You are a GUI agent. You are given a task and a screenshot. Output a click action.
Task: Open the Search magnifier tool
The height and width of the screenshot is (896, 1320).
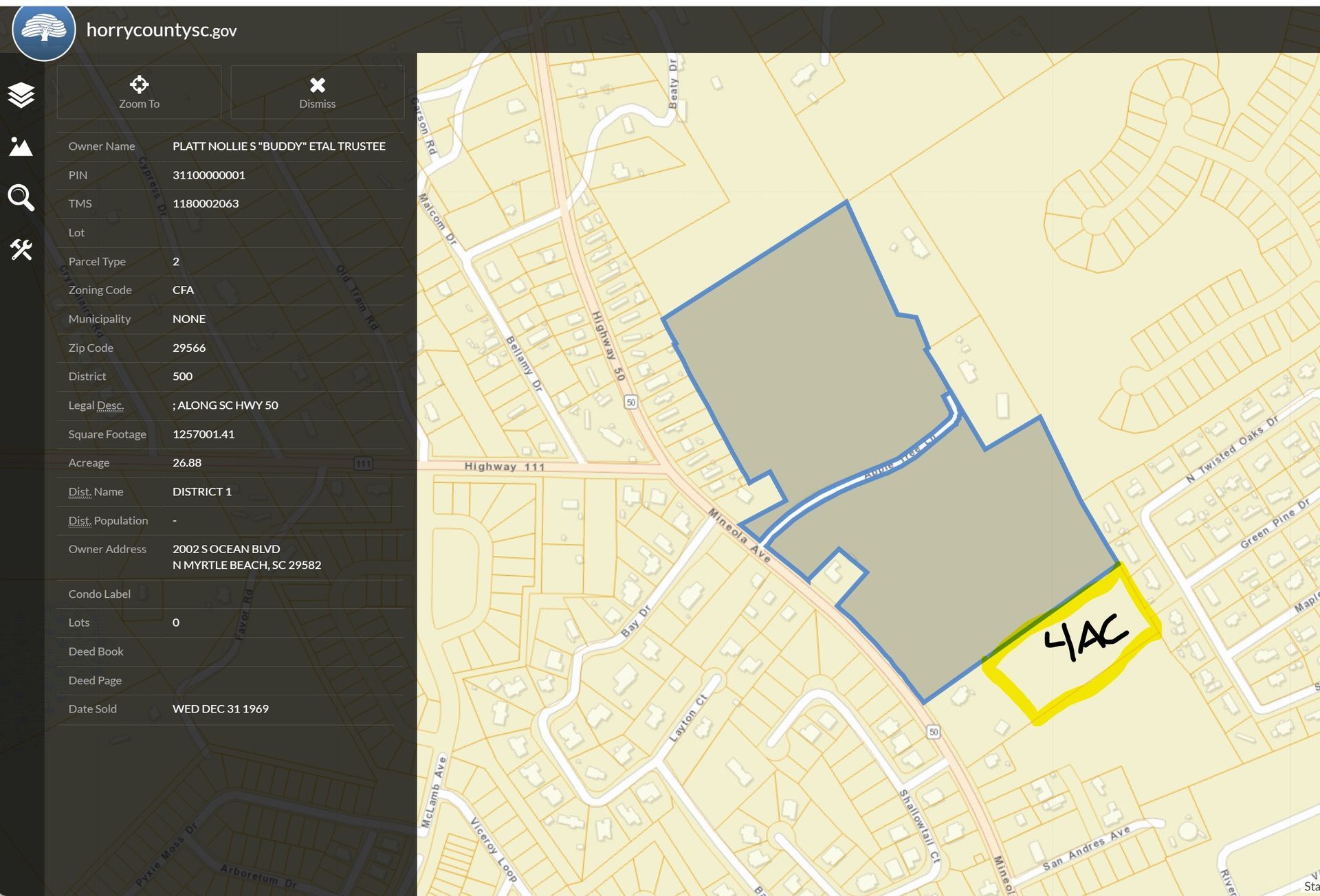(21, 198)
